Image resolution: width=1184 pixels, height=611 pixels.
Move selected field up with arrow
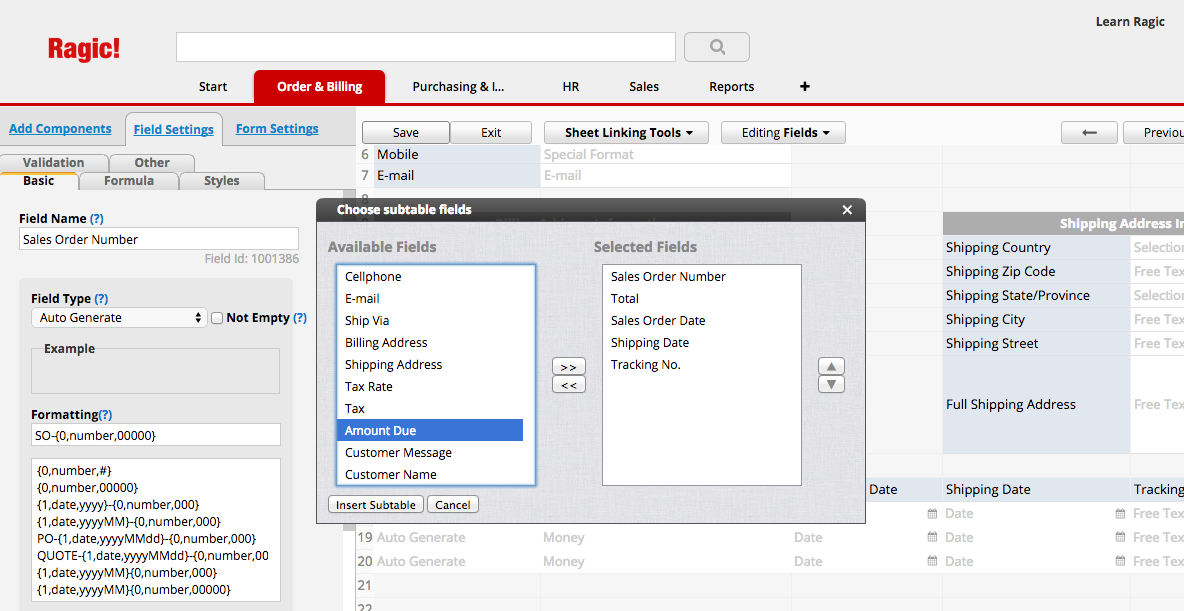pos(831,366)
